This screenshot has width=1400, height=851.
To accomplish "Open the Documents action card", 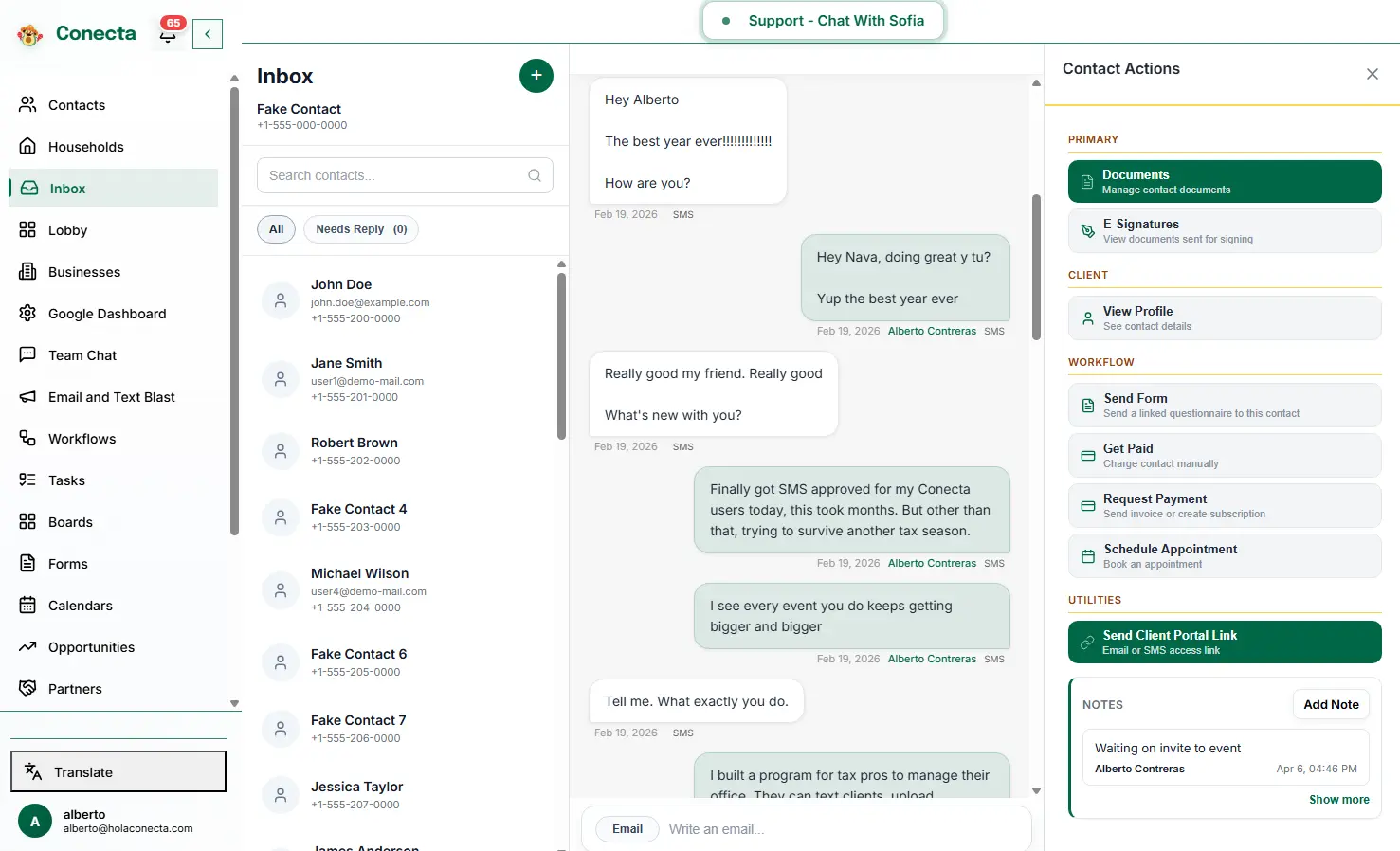I will pos(1224,182).
